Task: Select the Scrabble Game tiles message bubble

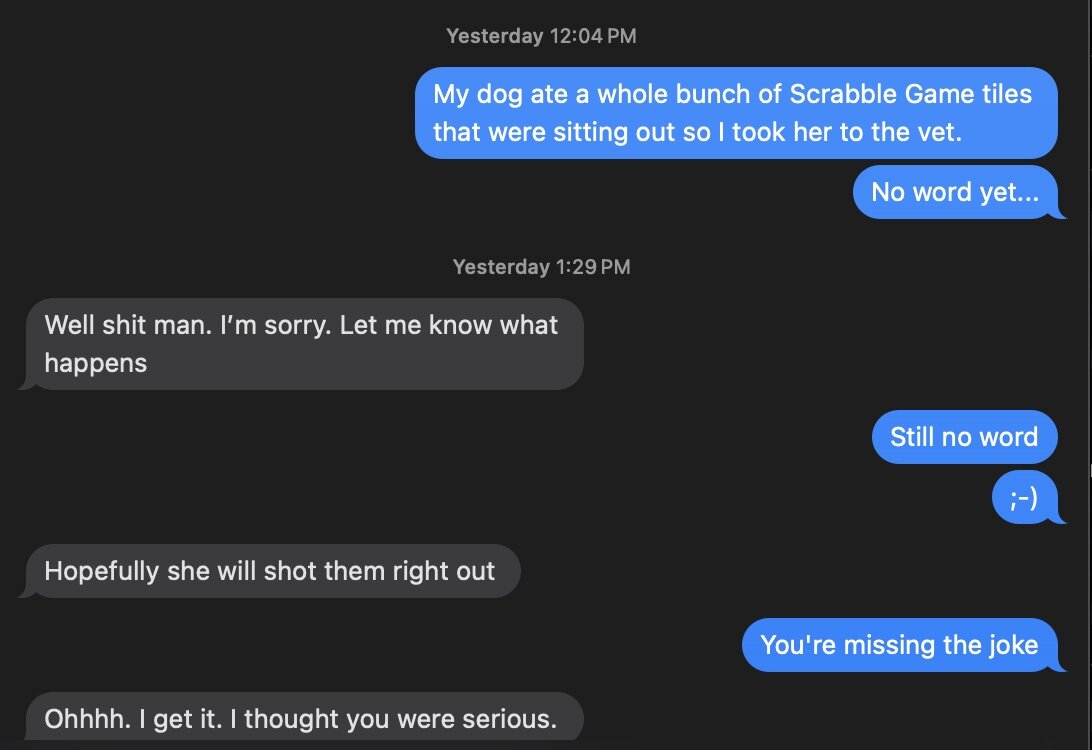Action: pos(735,113)
